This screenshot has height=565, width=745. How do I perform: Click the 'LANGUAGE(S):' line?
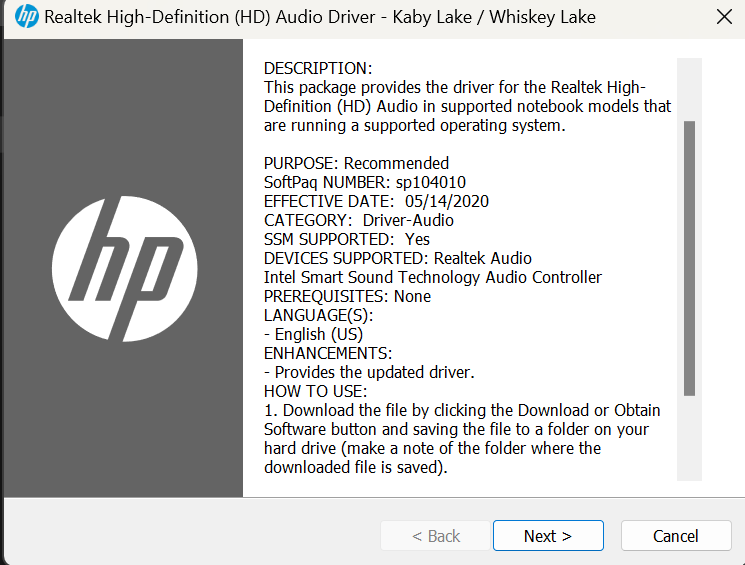click(318, 316)
